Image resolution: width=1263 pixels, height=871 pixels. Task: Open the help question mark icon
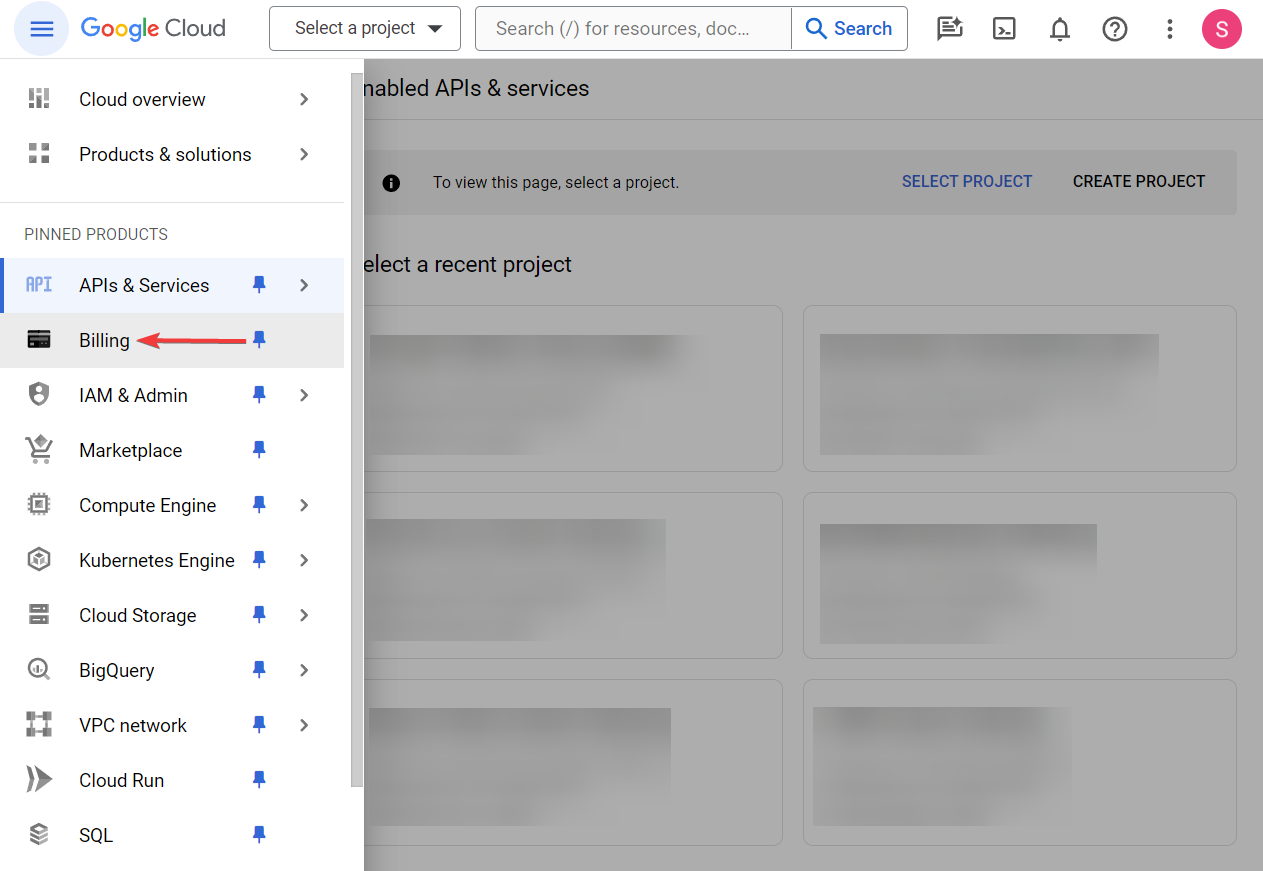(1114, 29)
